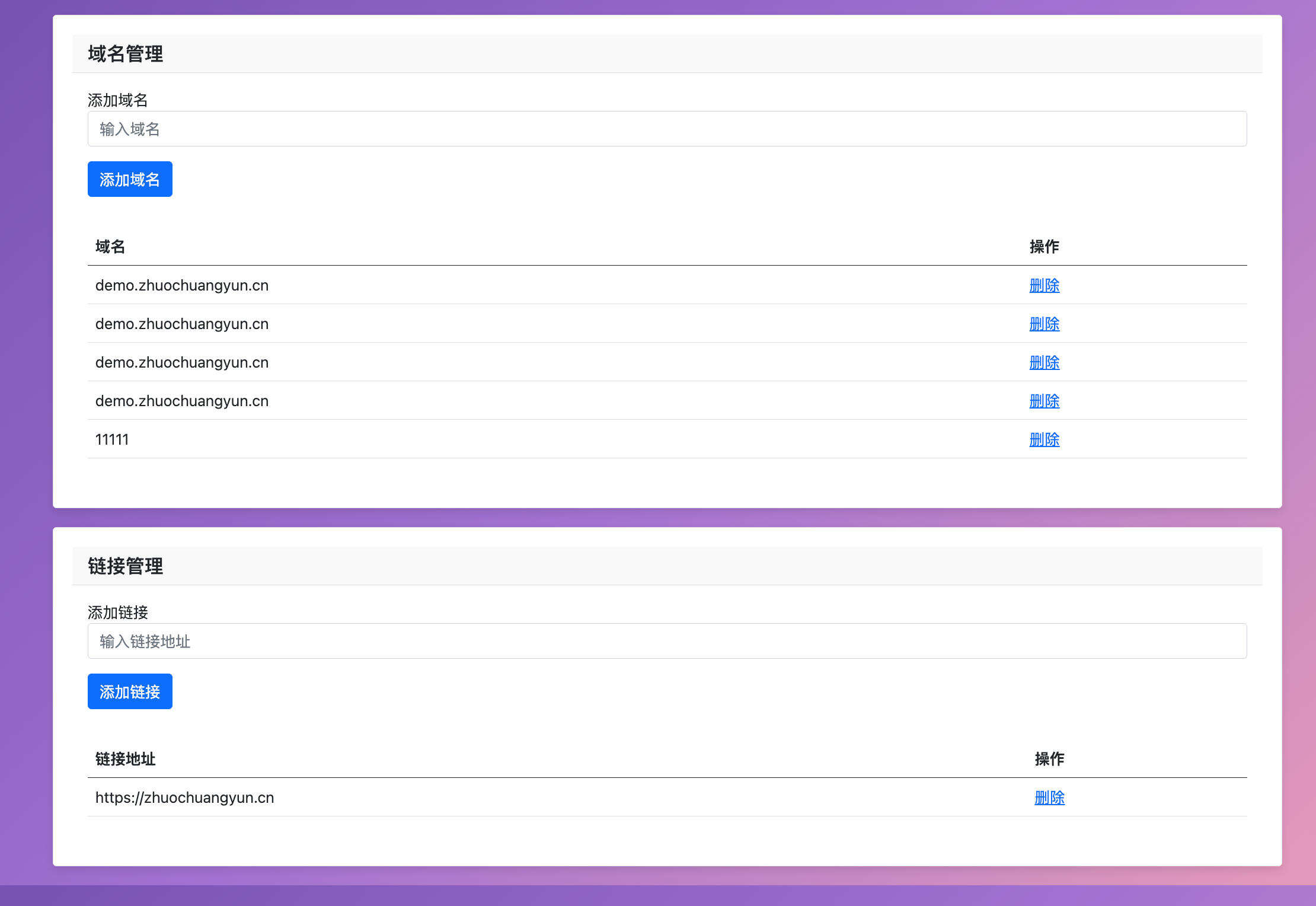Click the 操作 header in the link table
The width and height of the screenshot is (1316, 906).
click(x=1049, y=759)
